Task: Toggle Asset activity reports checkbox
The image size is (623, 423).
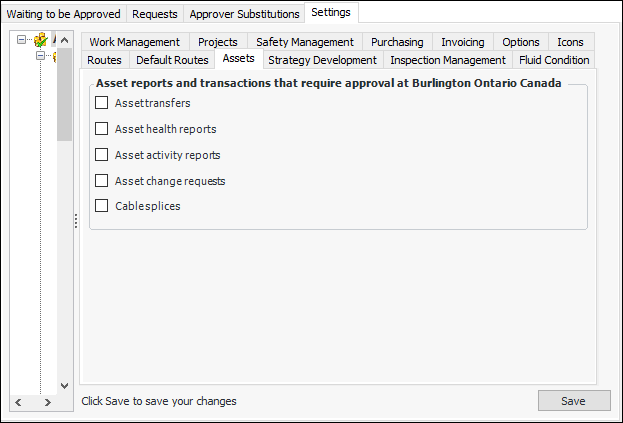Action: click(101, 155)
